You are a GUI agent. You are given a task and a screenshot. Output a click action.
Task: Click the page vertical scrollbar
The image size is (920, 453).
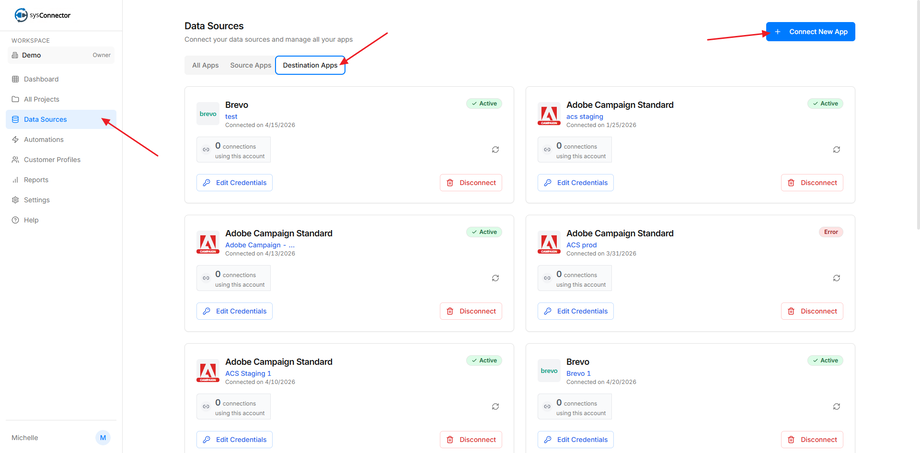point(917,114)
